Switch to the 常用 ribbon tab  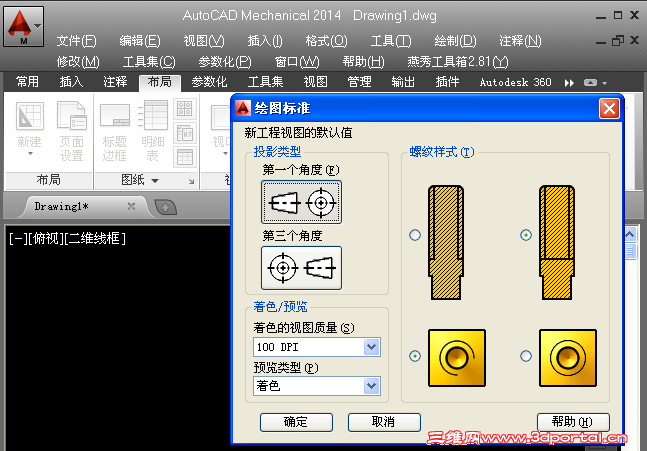(27, 82)
